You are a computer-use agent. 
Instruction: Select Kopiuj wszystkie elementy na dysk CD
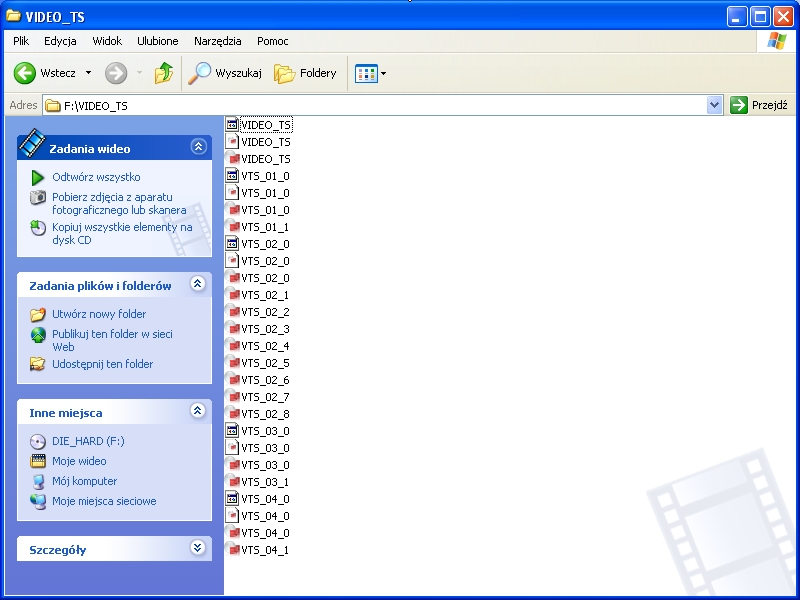(x=122, y=234)
